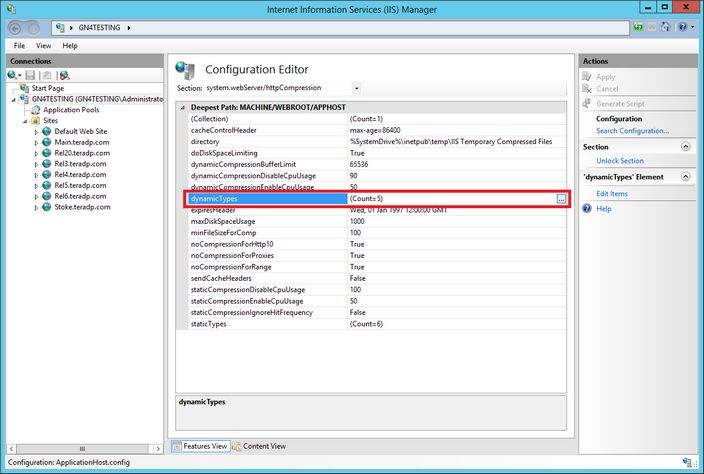This screenshot has height=474, width=704.
Task: Collapse the 'dynamicTypes' Element group
Action: coord(686,176)
